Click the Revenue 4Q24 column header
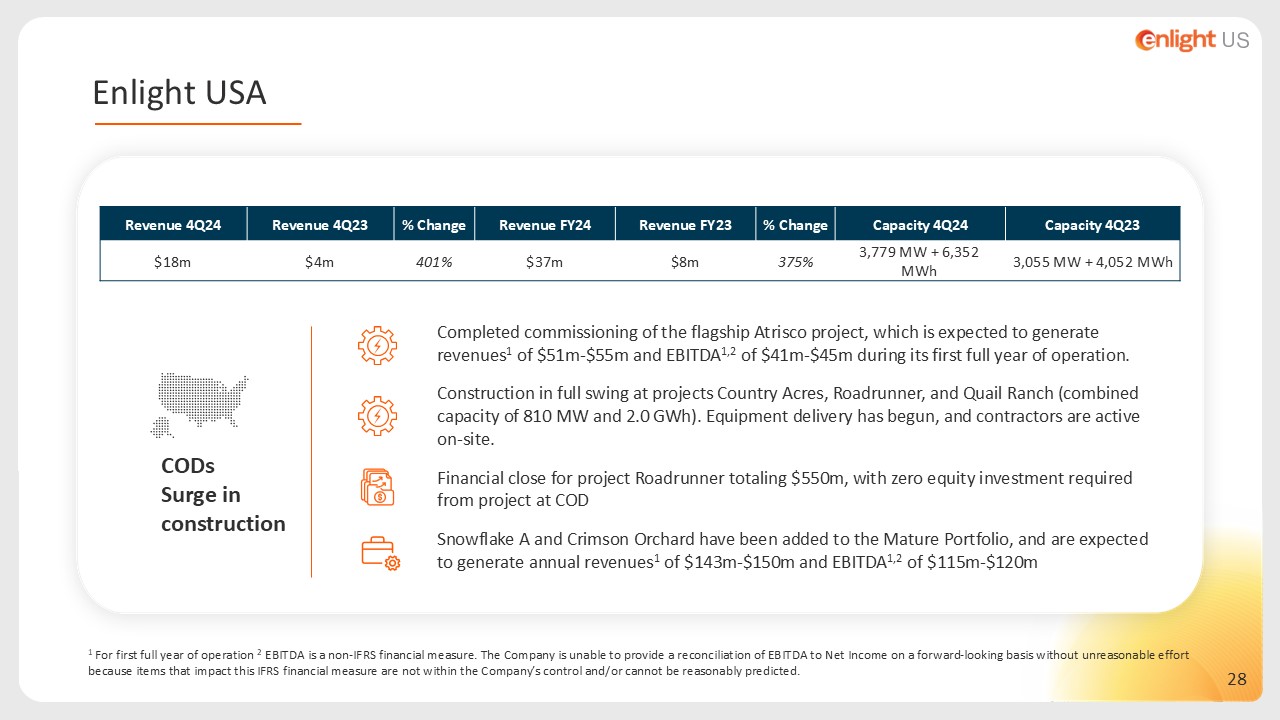 click(x=173, y=225)
